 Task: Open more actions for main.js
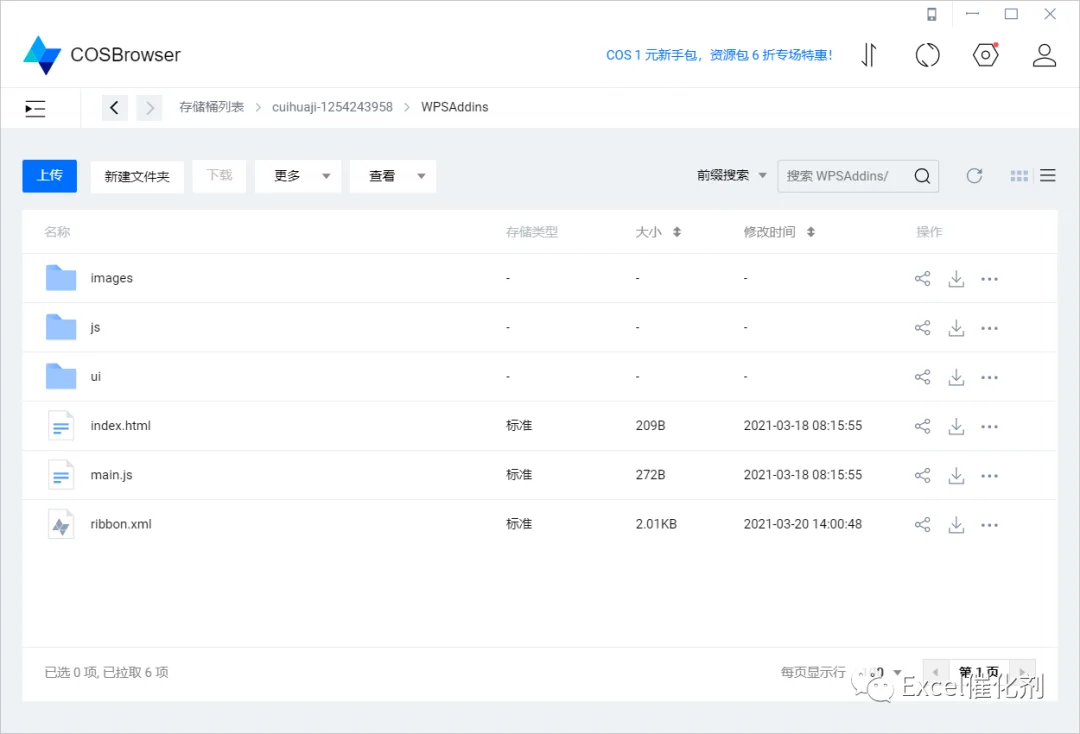[x=990, y=475]
